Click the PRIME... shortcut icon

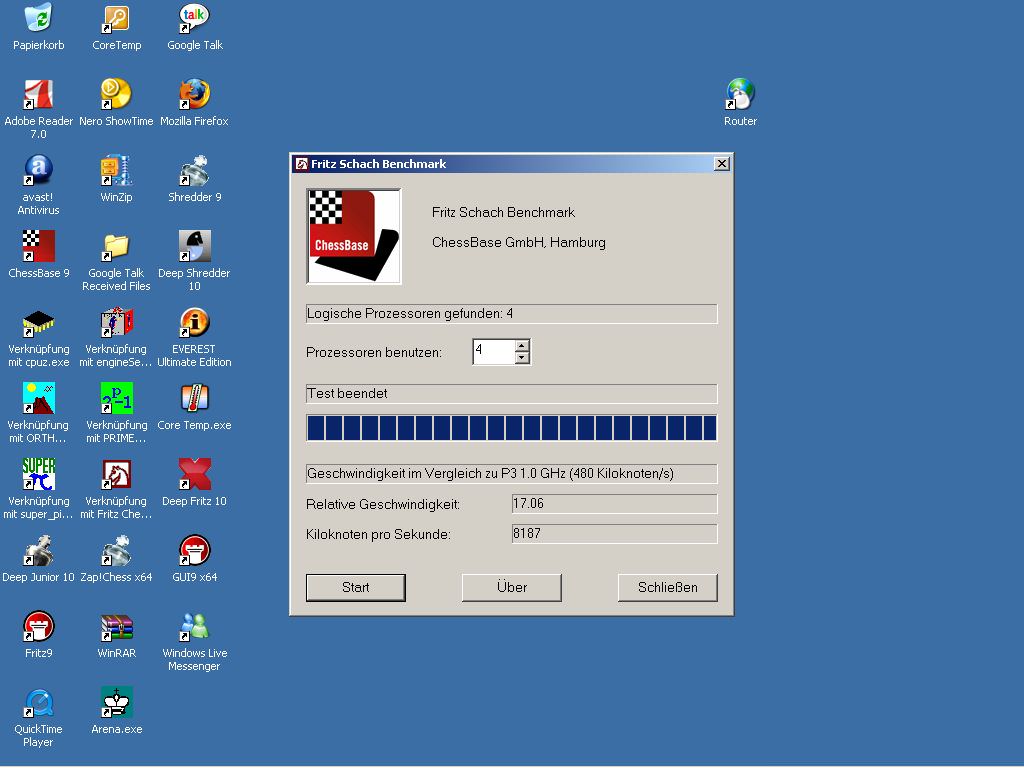click(116, 398)
